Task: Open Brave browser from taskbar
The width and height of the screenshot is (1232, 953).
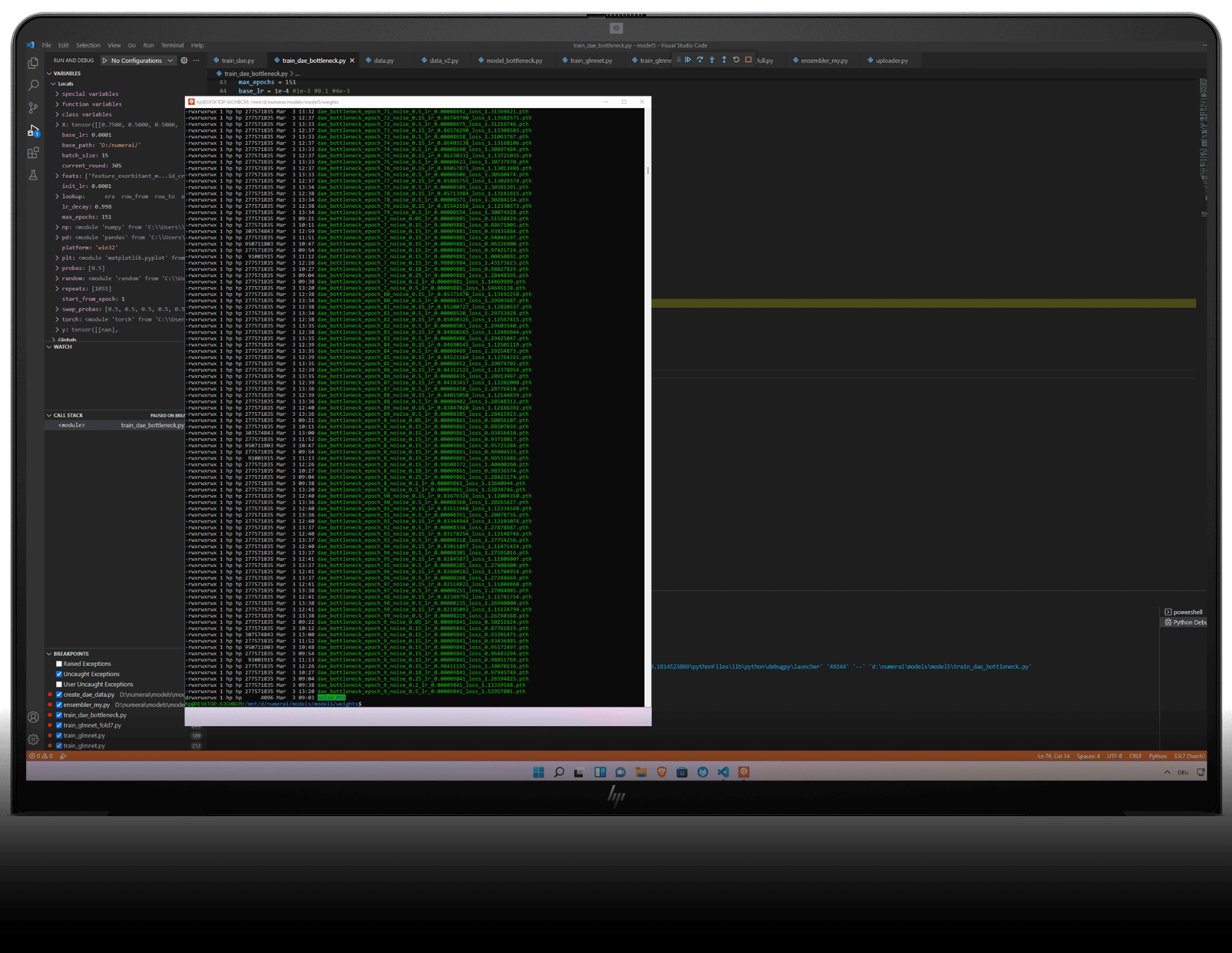Action: 662,772
